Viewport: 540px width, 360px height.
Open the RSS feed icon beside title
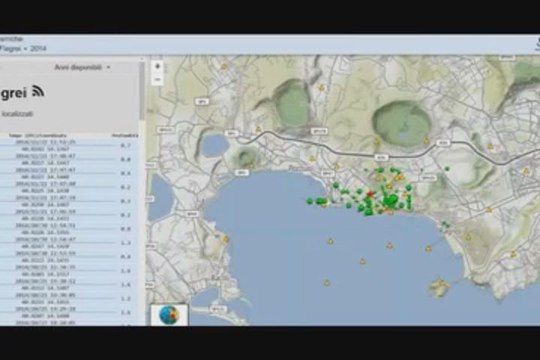[x=38, y=91]
